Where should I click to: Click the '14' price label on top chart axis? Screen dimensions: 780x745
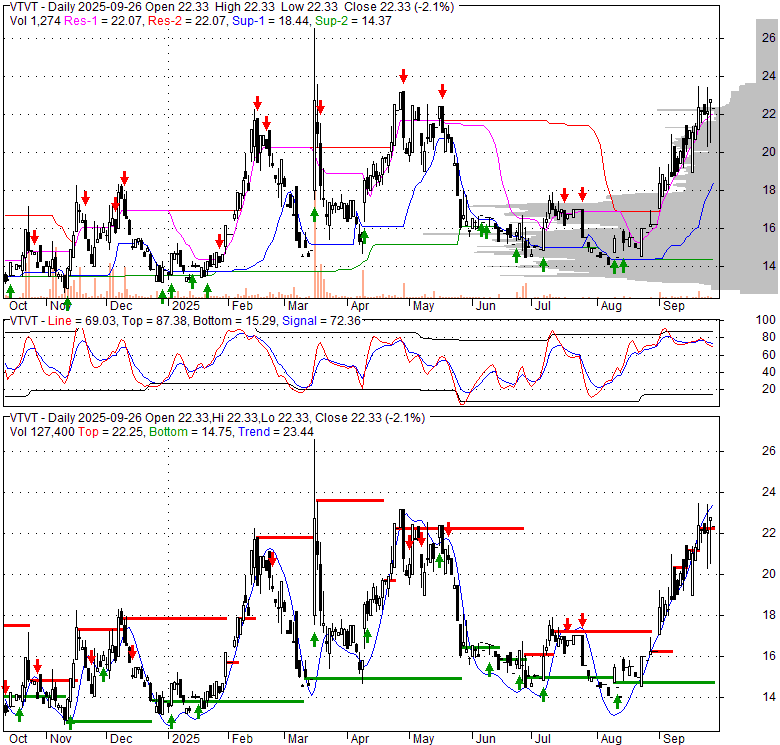769,266
